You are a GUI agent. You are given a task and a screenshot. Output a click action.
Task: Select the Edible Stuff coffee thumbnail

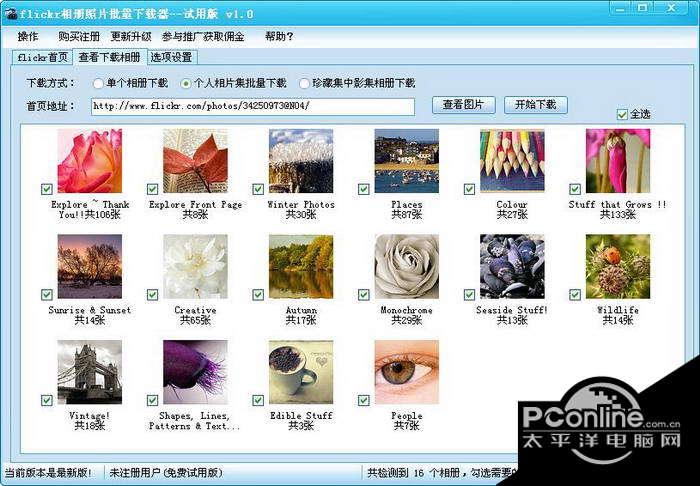click(x=301, y=372)
